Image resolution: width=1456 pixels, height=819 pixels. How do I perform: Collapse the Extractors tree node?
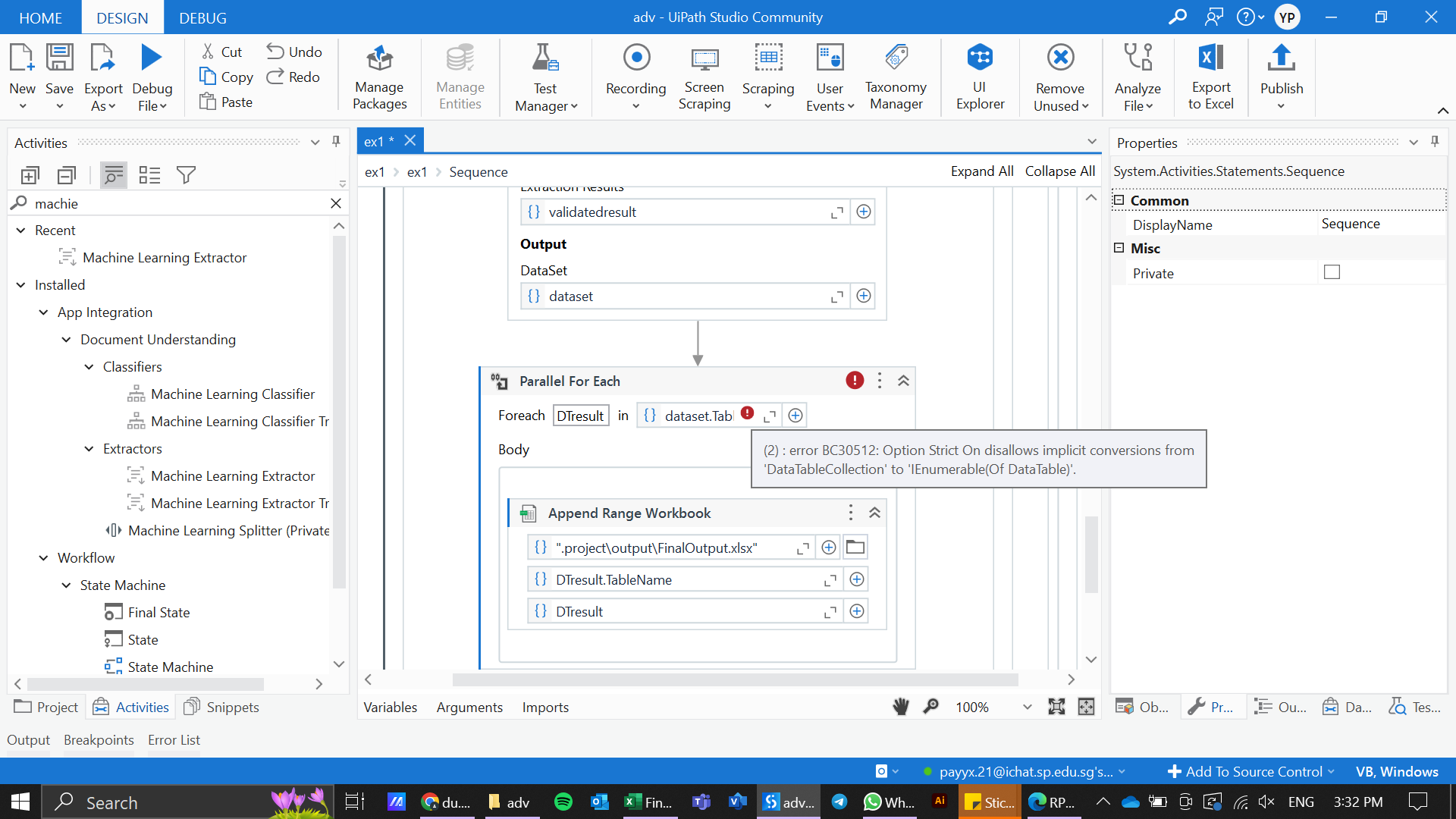(89, 449)
